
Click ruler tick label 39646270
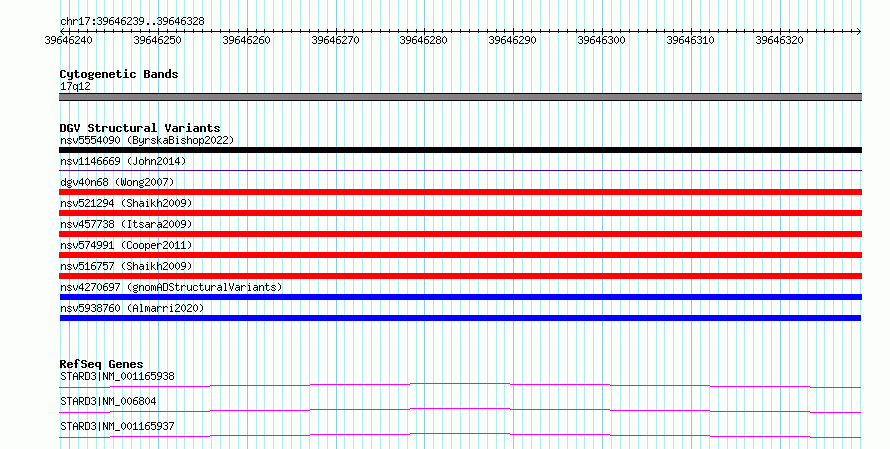(x=335, y=40)
